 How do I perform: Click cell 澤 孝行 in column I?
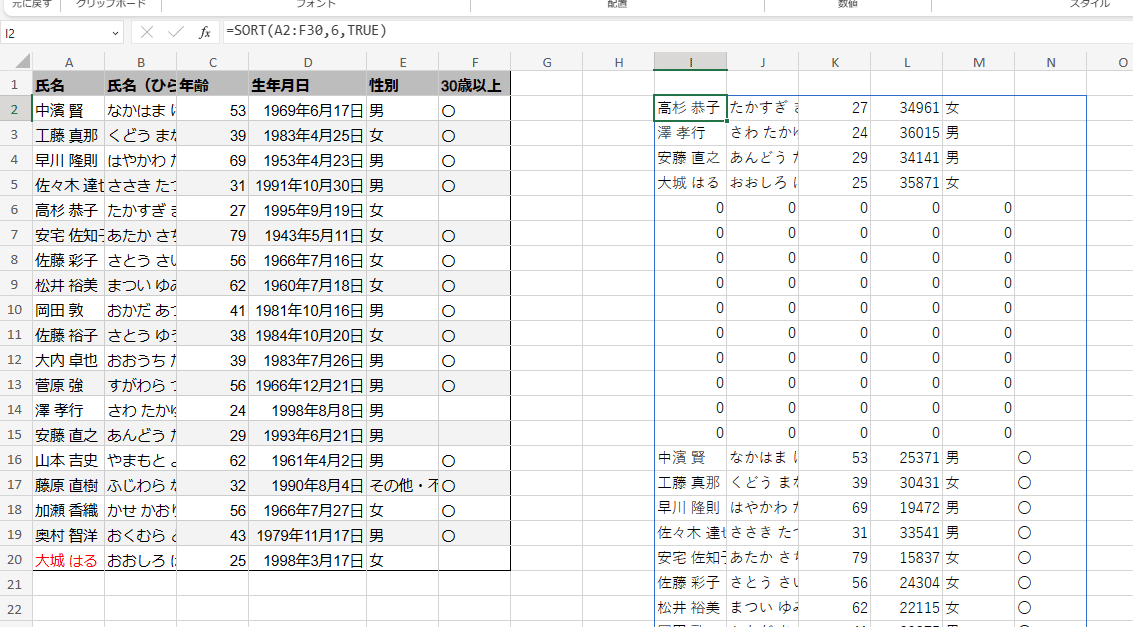690,133
